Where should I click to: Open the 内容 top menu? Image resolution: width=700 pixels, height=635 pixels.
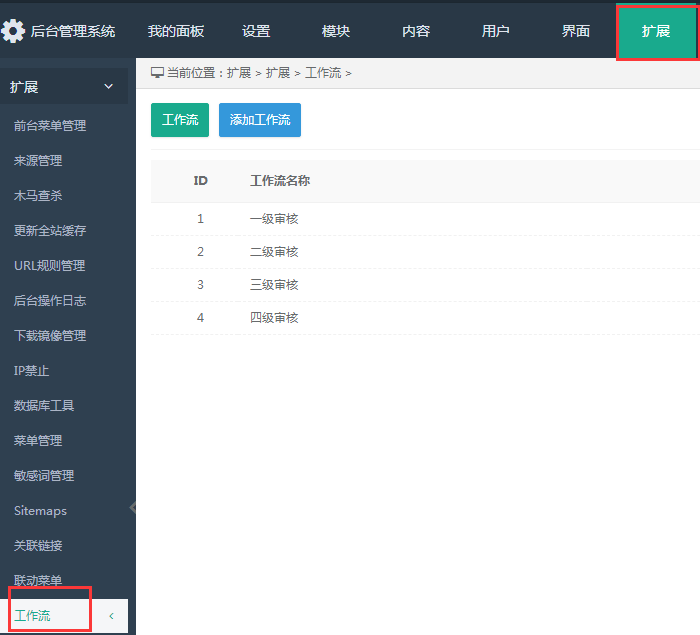point(416,31)
